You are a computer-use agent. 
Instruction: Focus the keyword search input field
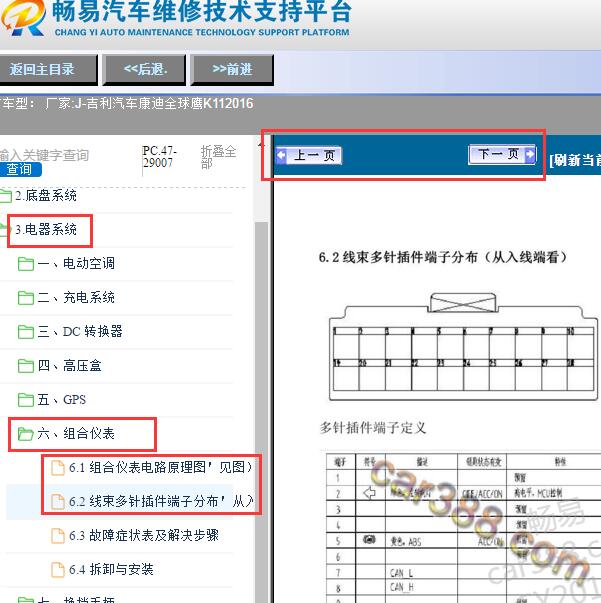44,155
